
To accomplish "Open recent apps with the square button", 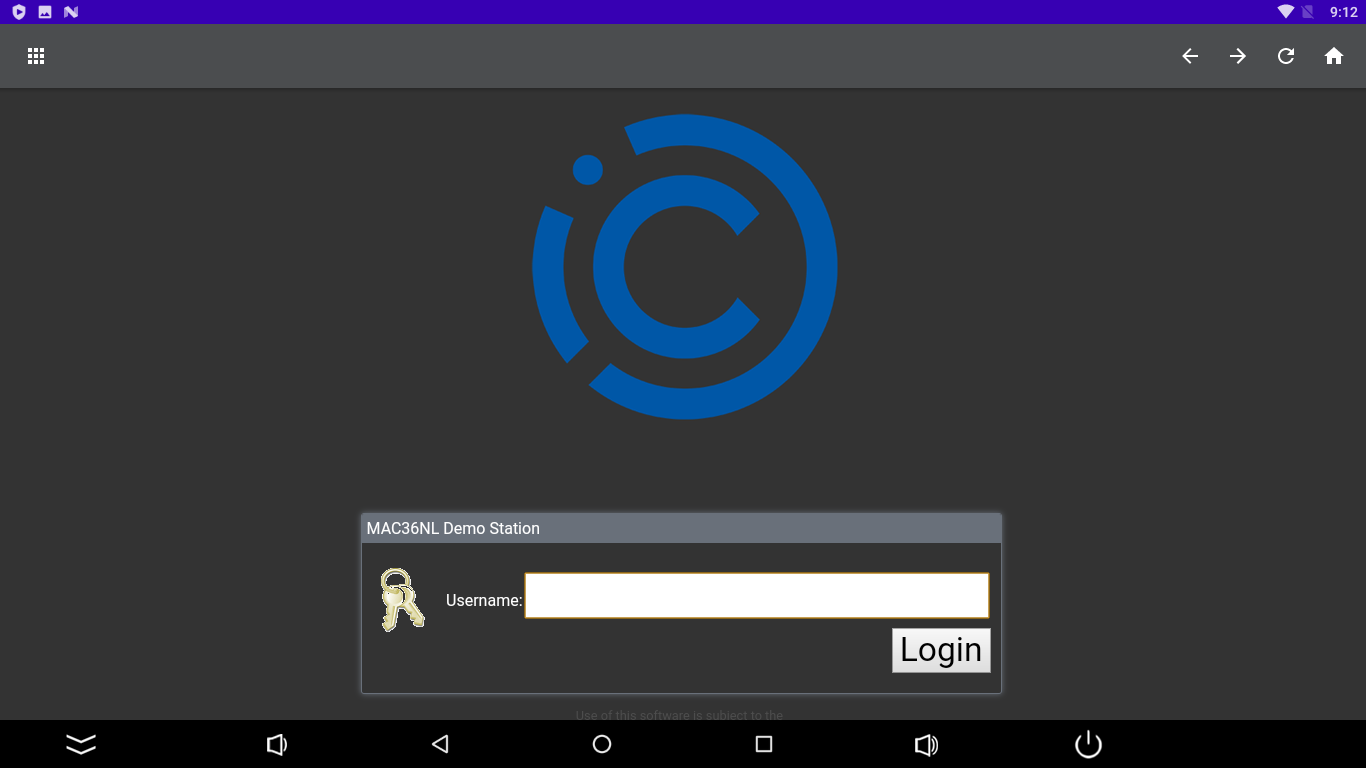I will click(764, 744).
